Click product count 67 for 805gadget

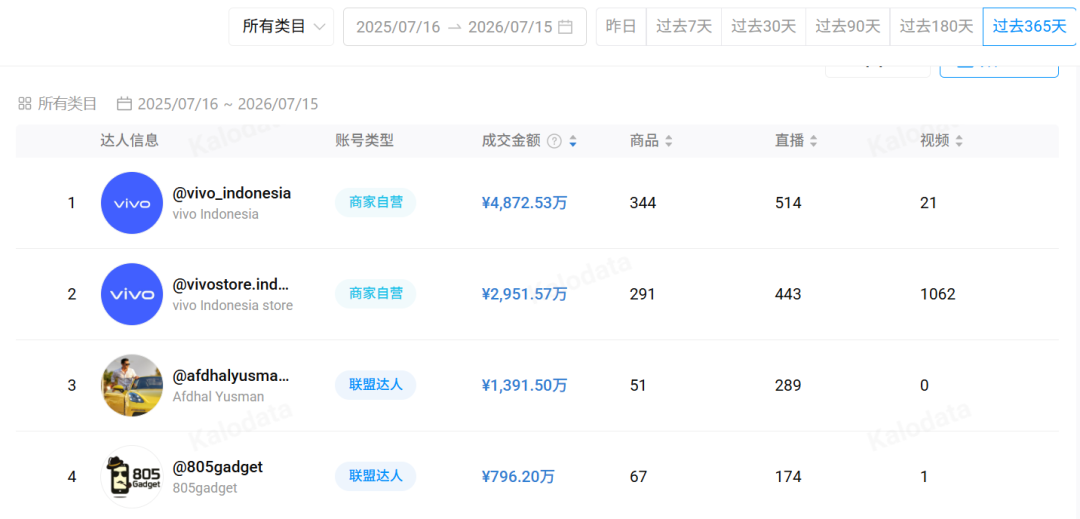638,477
